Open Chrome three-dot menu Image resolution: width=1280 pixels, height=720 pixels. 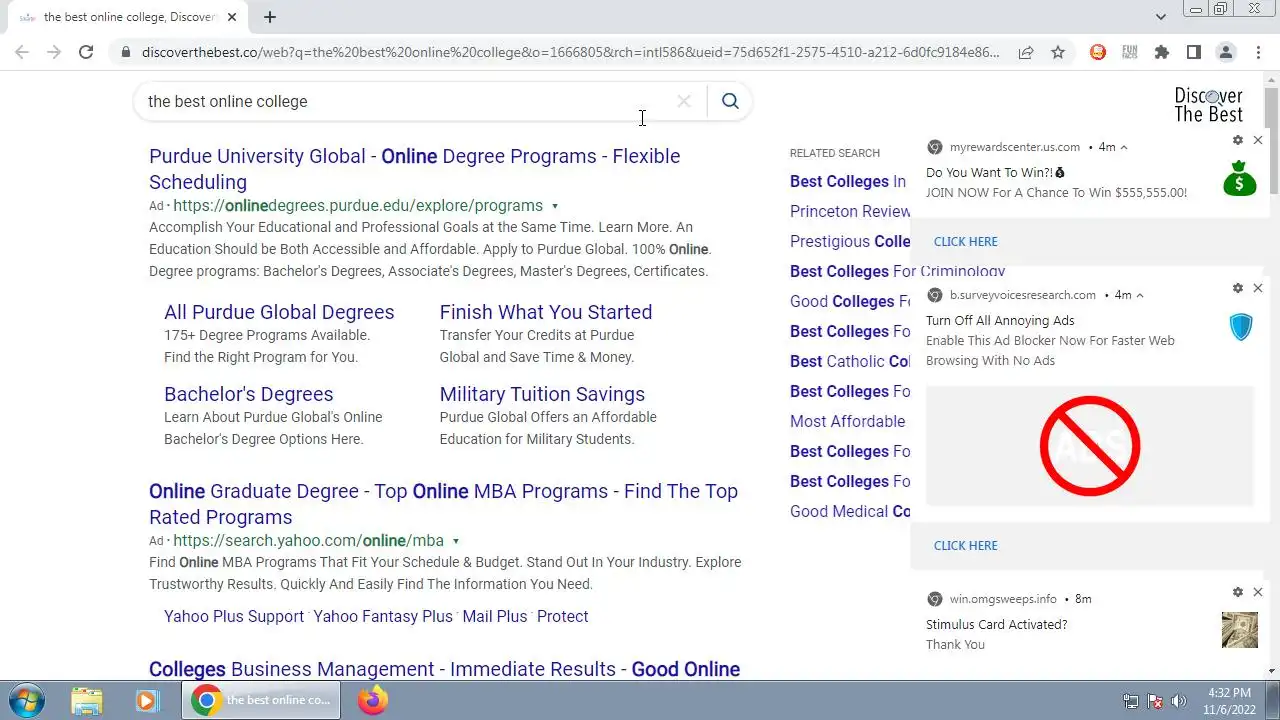point(1258,52)
